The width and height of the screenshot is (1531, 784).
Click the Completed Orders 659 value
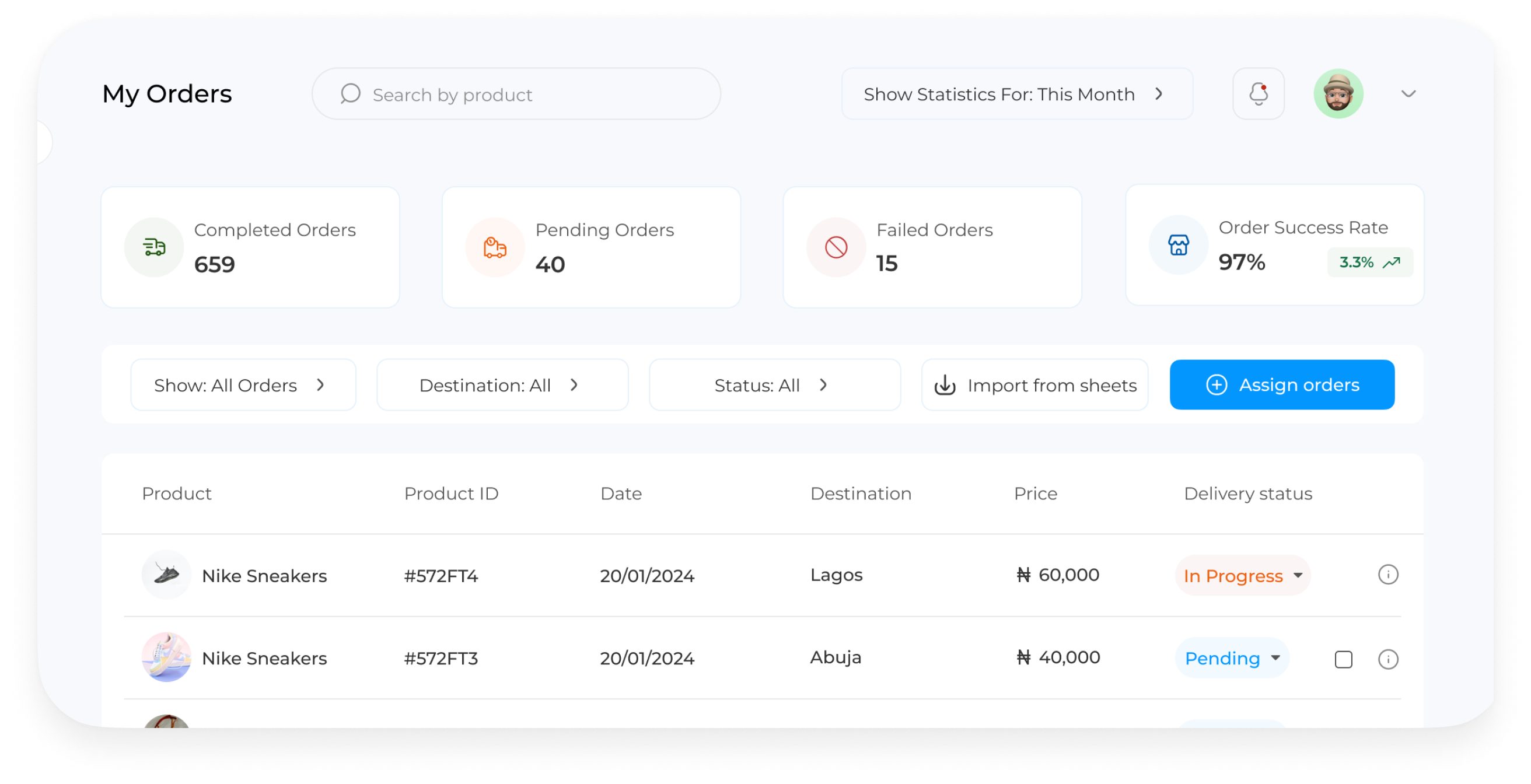point(215,264)
